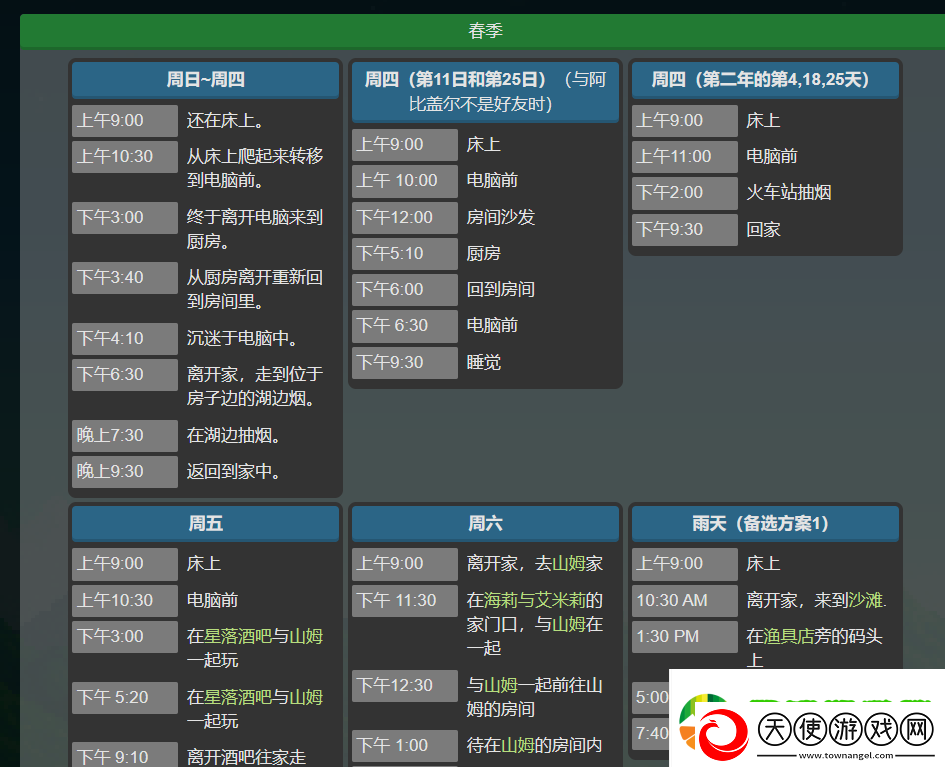Click the 下午5:10 time cell
The width and height of the screenshot is (945, 767).
tap(404, 254)
